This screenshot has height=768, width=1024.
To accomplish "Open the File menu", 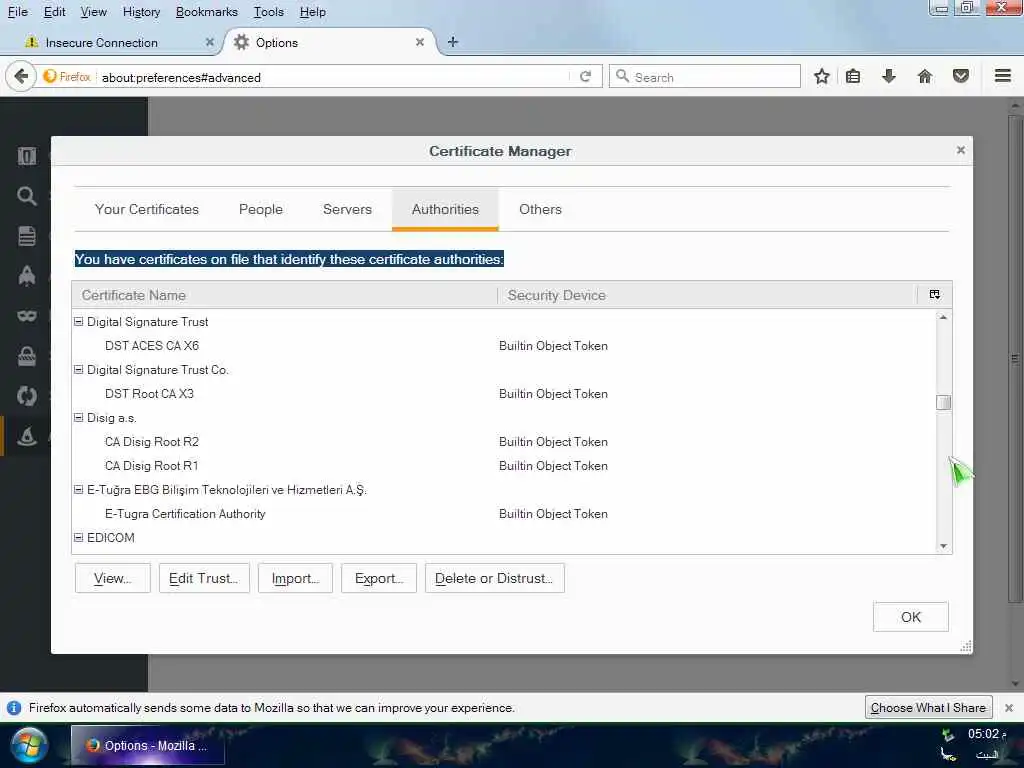I will tap(18, 12).
